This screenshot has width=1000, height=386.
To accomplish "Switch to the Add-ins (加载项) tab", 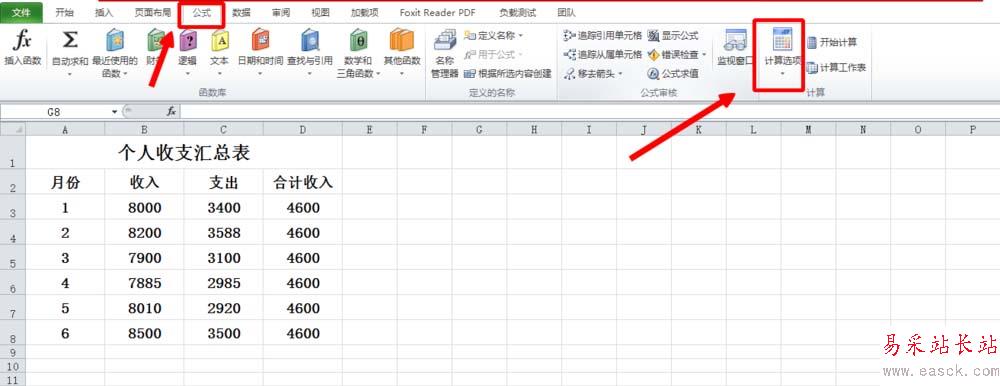I will point(364,12).
